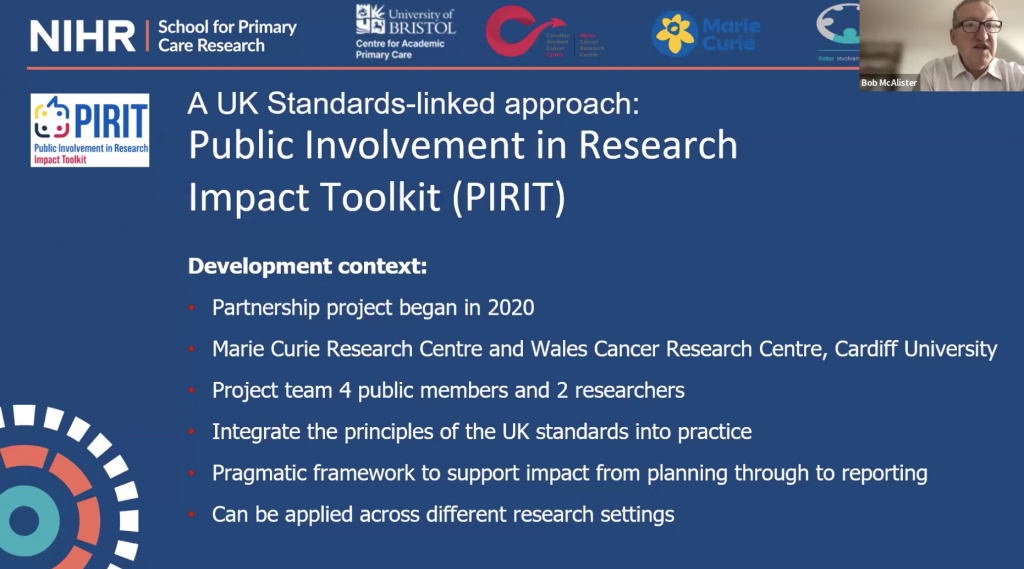
Task: Select the speaker video thumbnail
Action: (x=941, y=45)
